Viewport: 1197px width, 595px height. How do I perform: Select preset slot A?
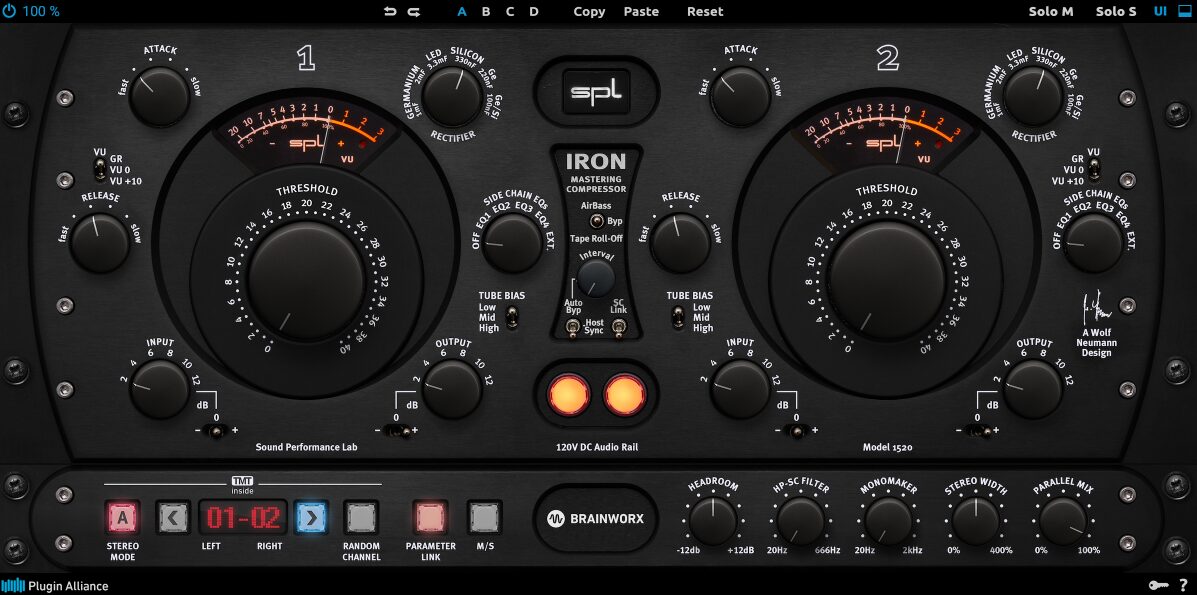point(462,11)
